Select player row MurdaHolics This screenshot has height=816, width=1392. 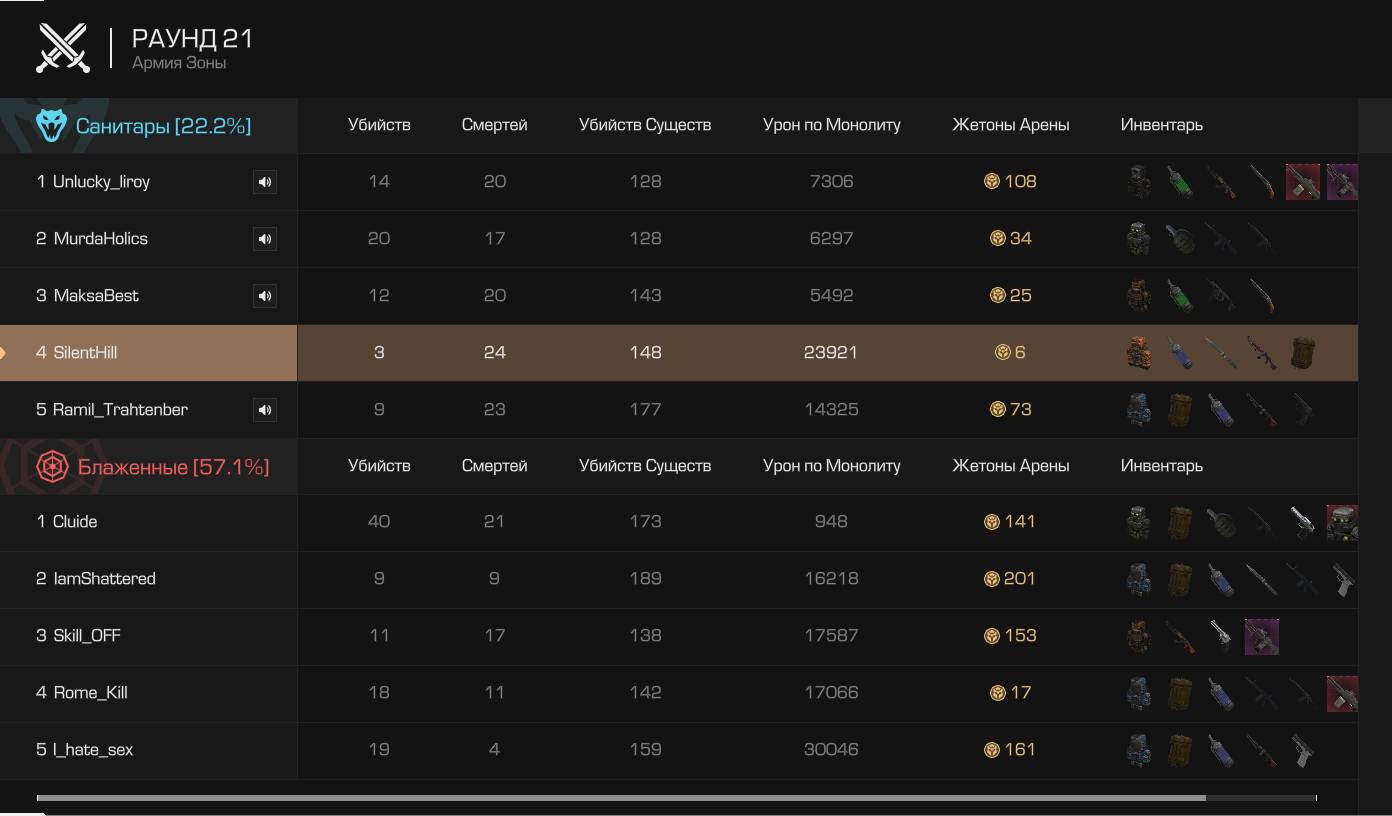tap(679, 239)
